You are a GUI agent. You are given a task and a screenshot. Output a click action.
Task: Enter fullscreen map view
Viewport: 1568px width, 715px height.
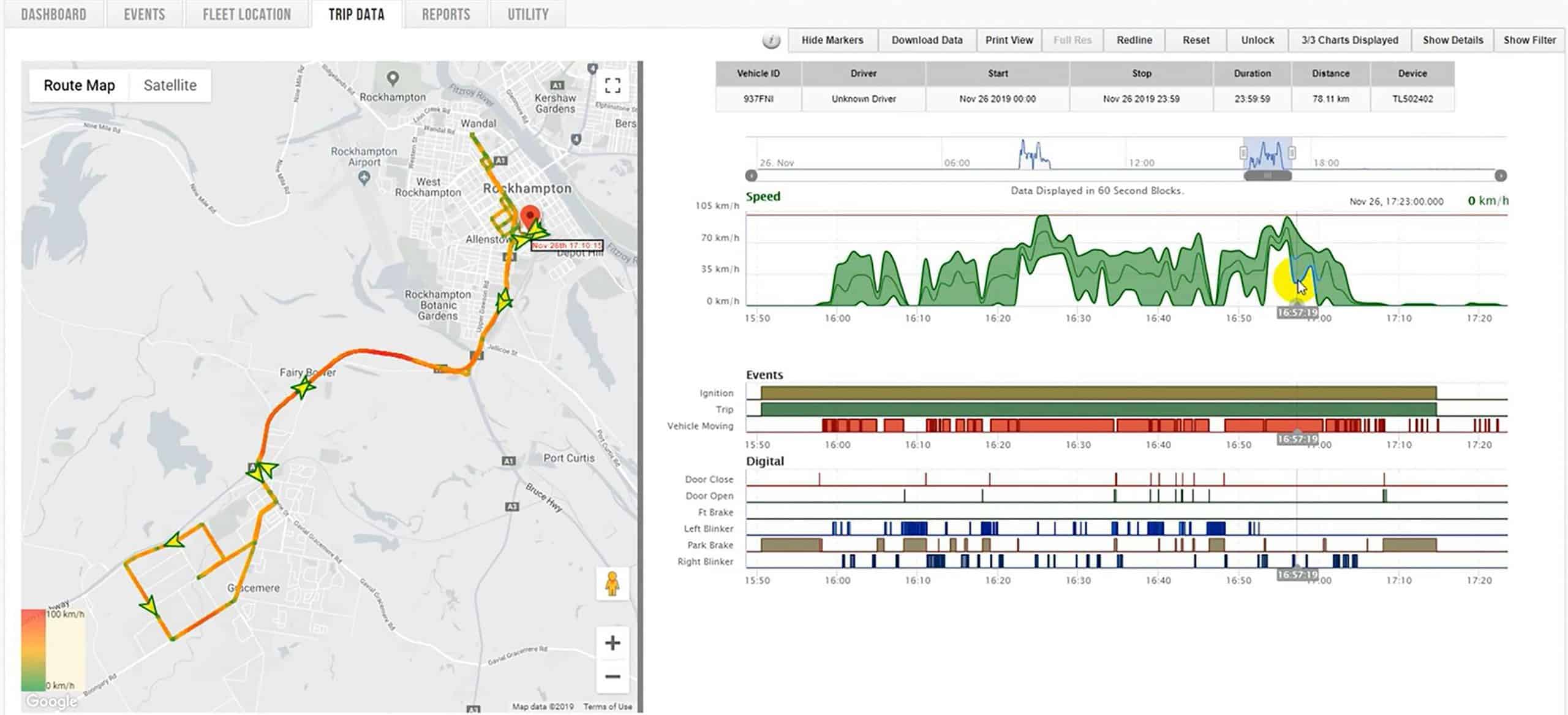tap(612, 85)
